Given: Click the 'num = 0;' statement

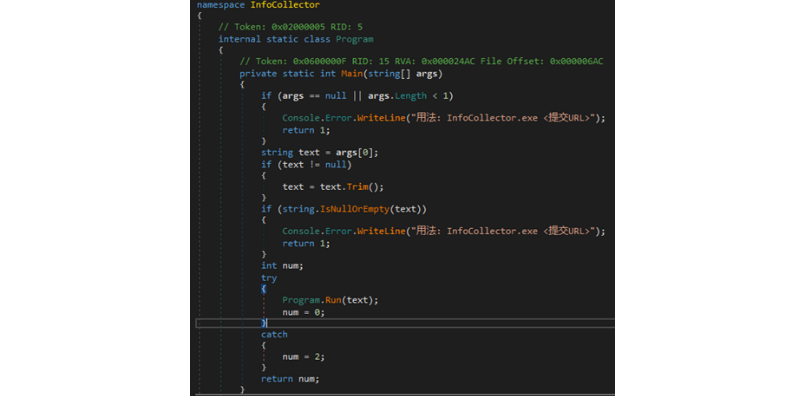Looking at the screenshot, I should pos(304,312).
